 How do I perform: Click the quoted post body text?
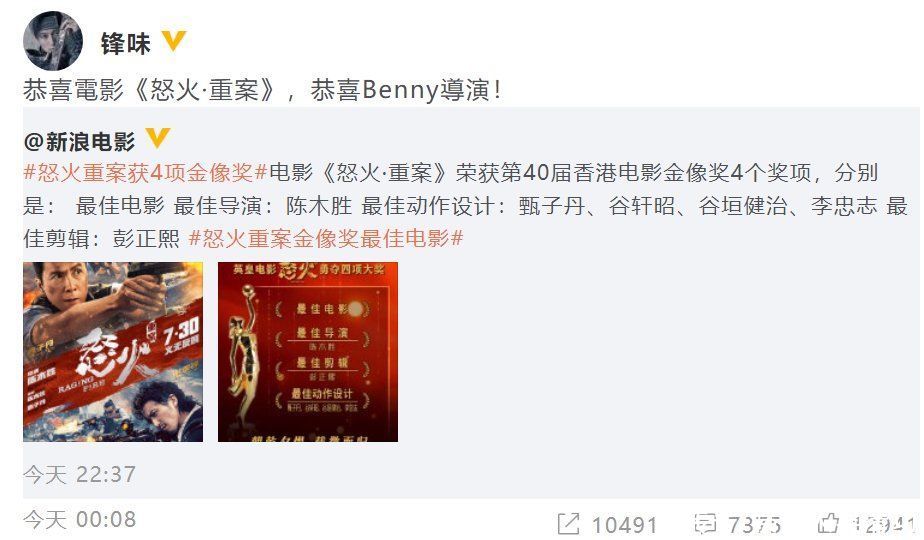(466, 206)
